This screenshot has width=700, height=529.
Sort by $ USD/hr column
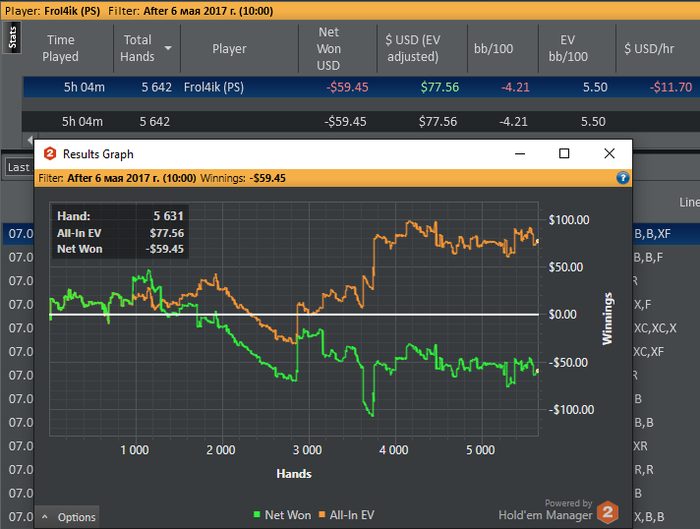pos(655,48)
